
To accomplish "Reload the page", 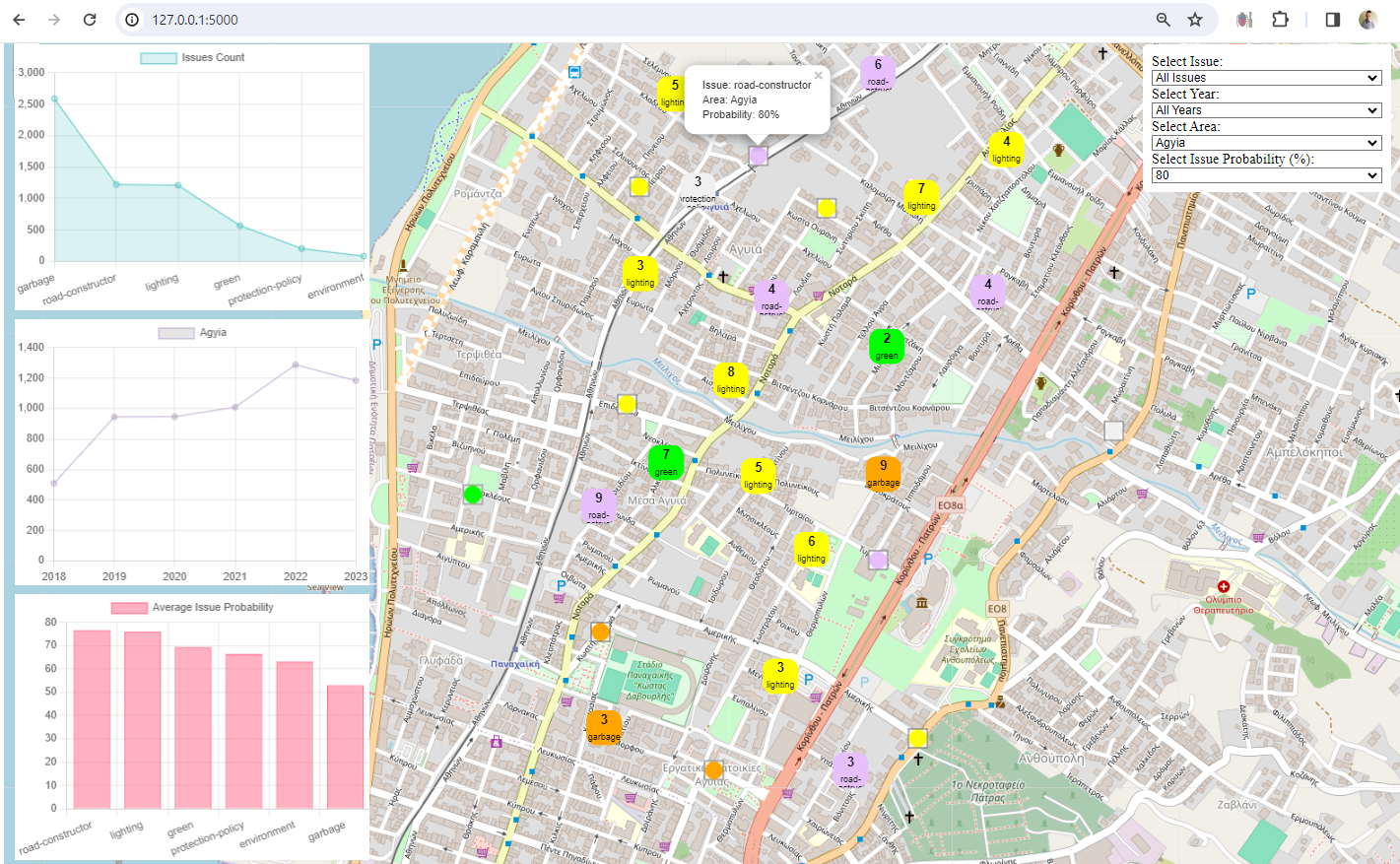I will [89, 19].
